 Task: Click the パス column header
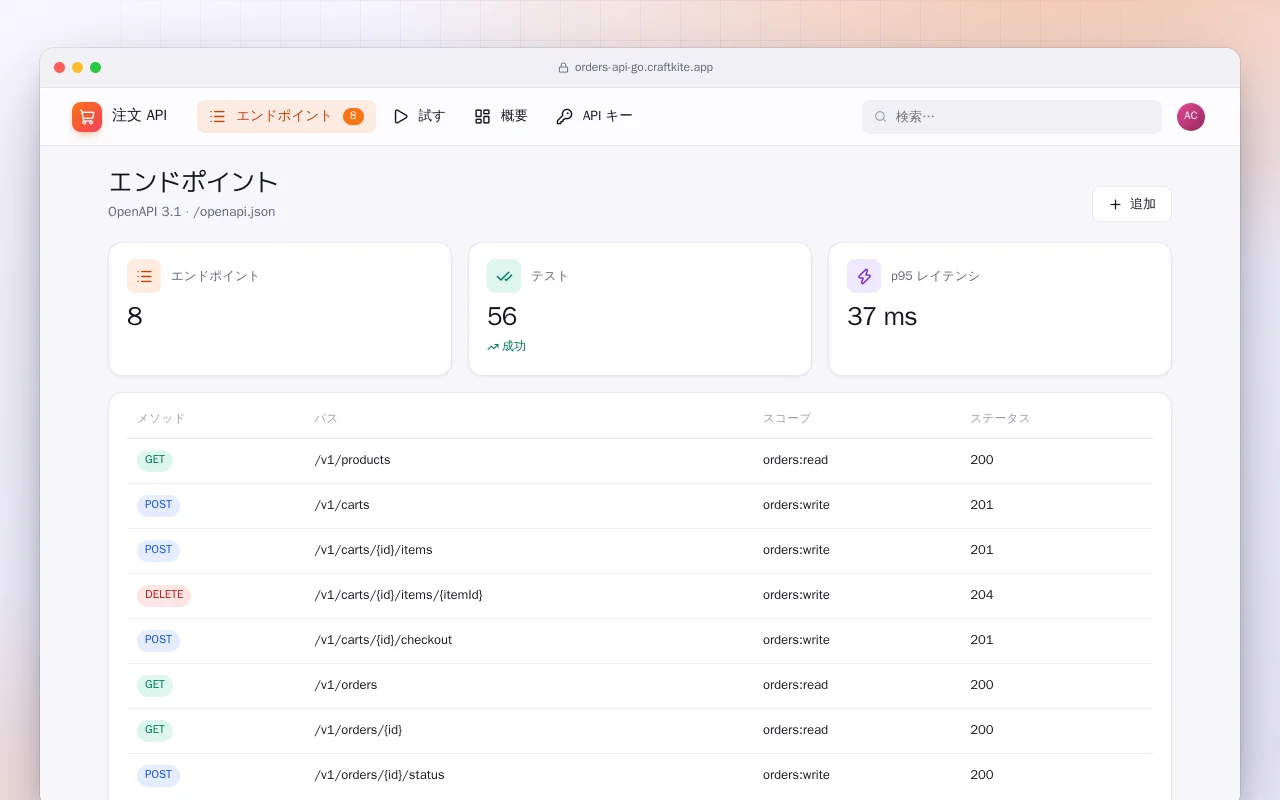pos(326,419)
